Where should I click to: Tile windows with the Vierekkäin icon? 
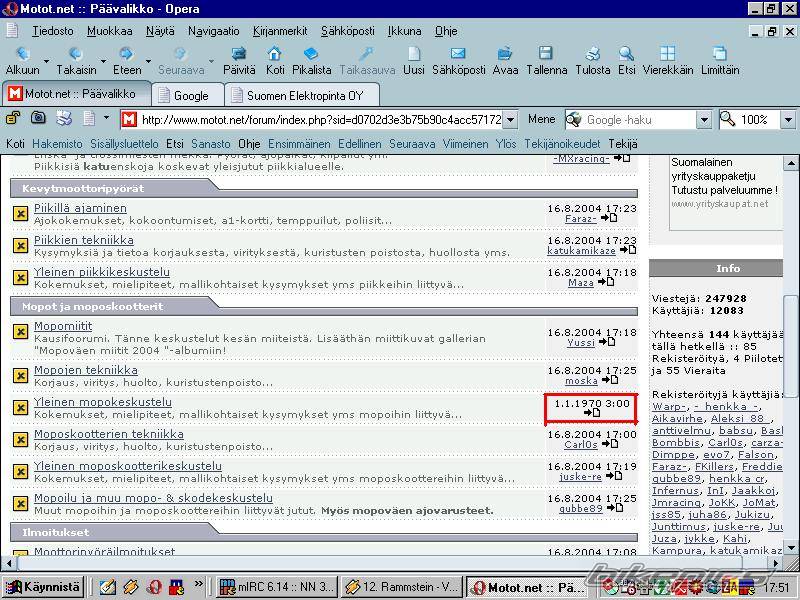(668, 54)
